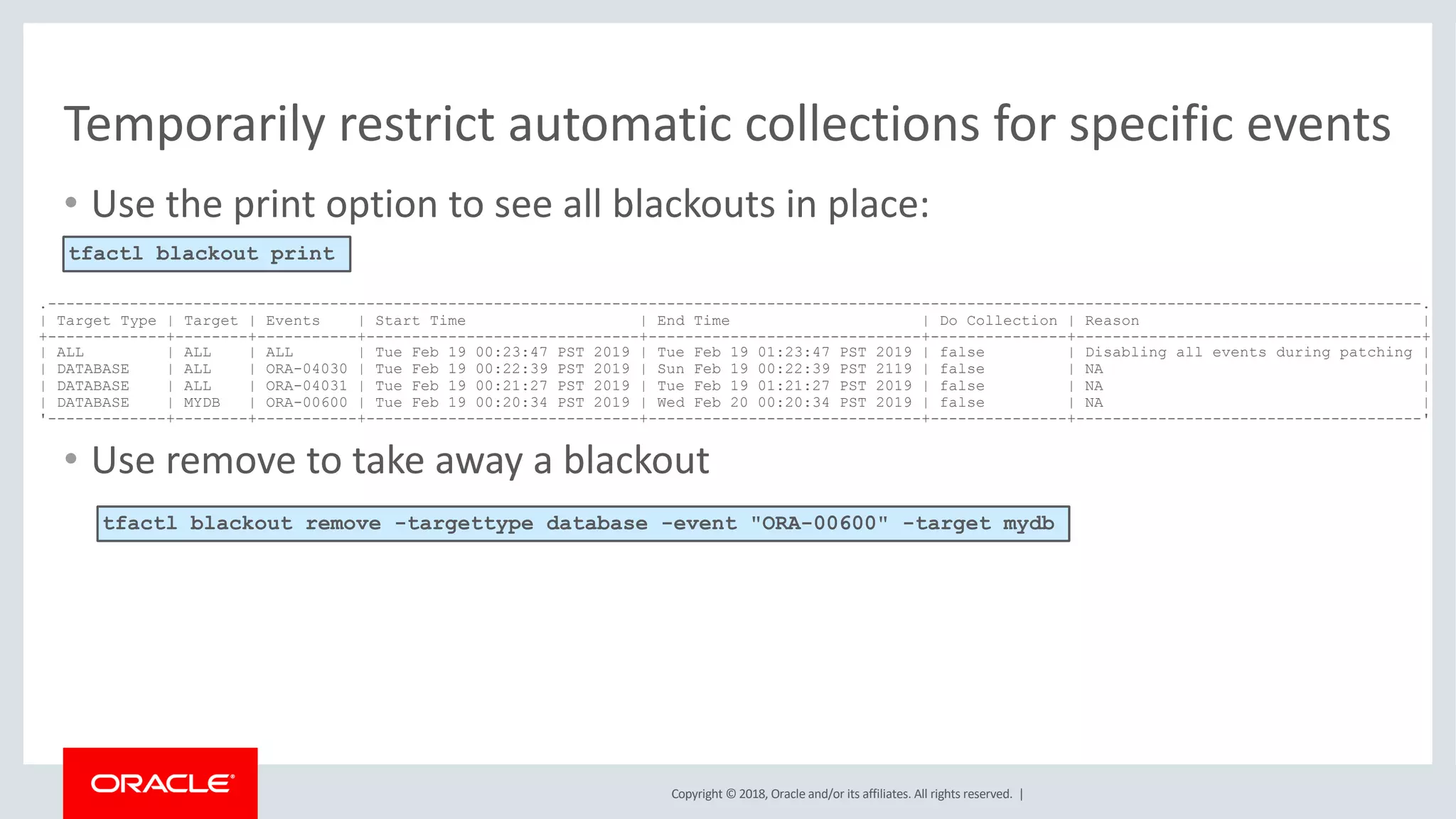Click the 'Use remove to take away a blackout' bullet
The width and height of the screenshot is (1456, 819).
[400, 461]
